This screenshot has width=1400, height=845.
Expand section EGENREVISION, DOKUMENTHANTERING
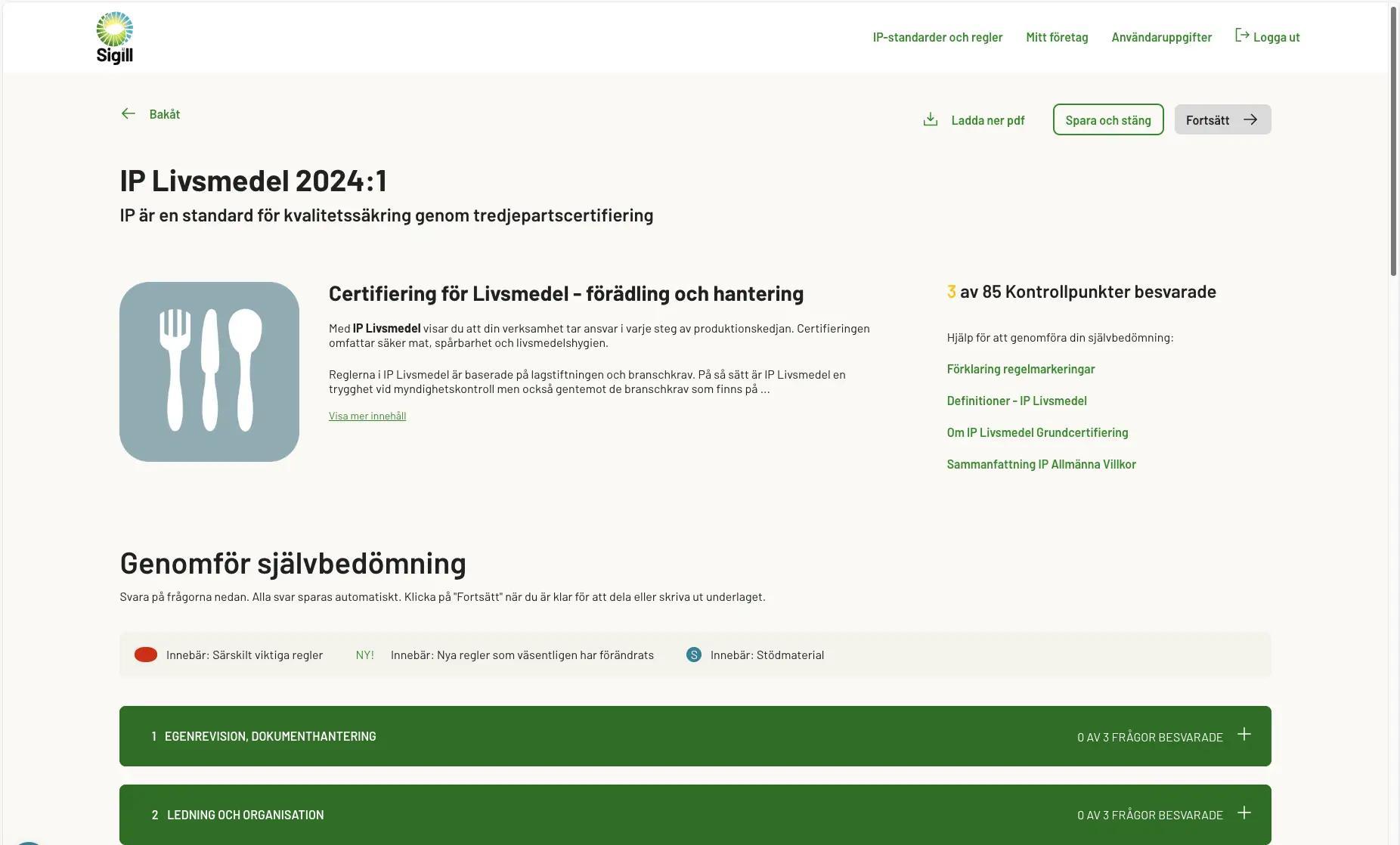(x=1244, y=733)
